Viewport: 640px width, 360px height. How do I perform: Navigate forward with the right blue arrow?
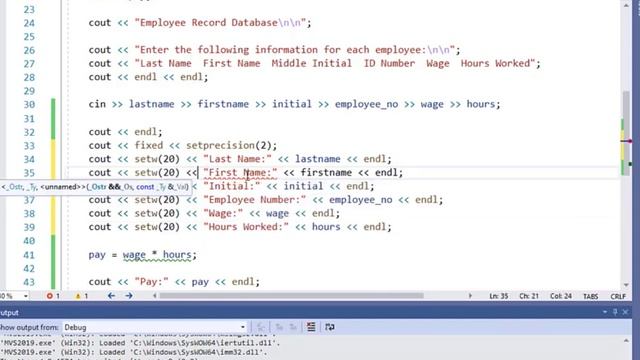pos(129,296)
